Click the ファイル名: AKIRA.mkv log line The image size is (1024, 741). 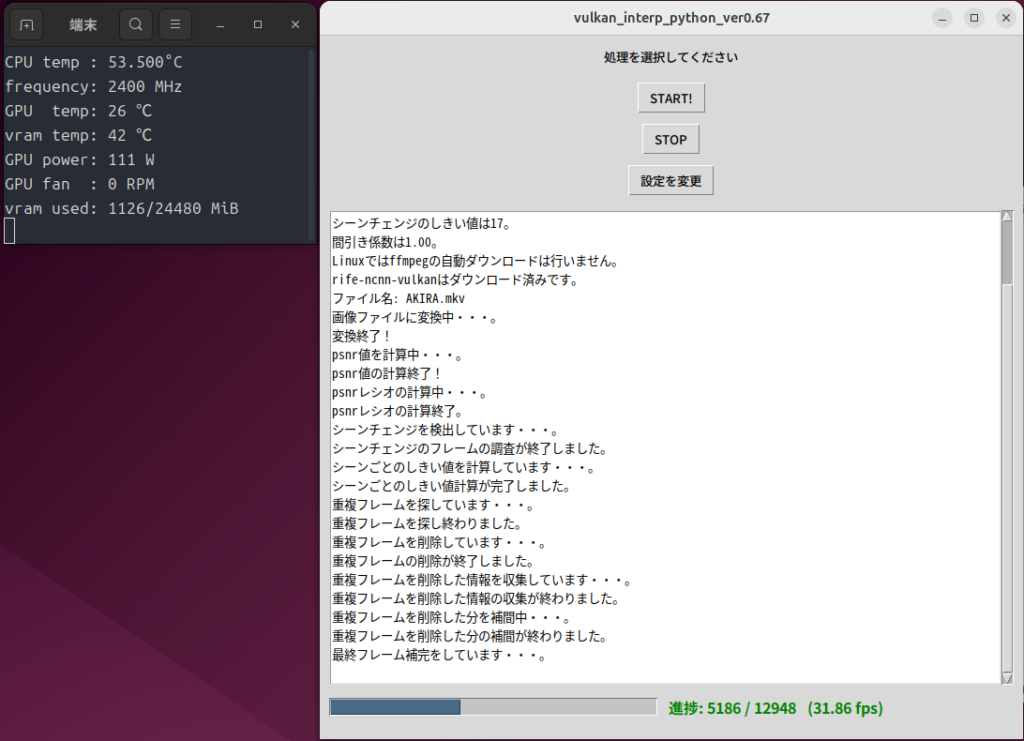pos(398,298)
